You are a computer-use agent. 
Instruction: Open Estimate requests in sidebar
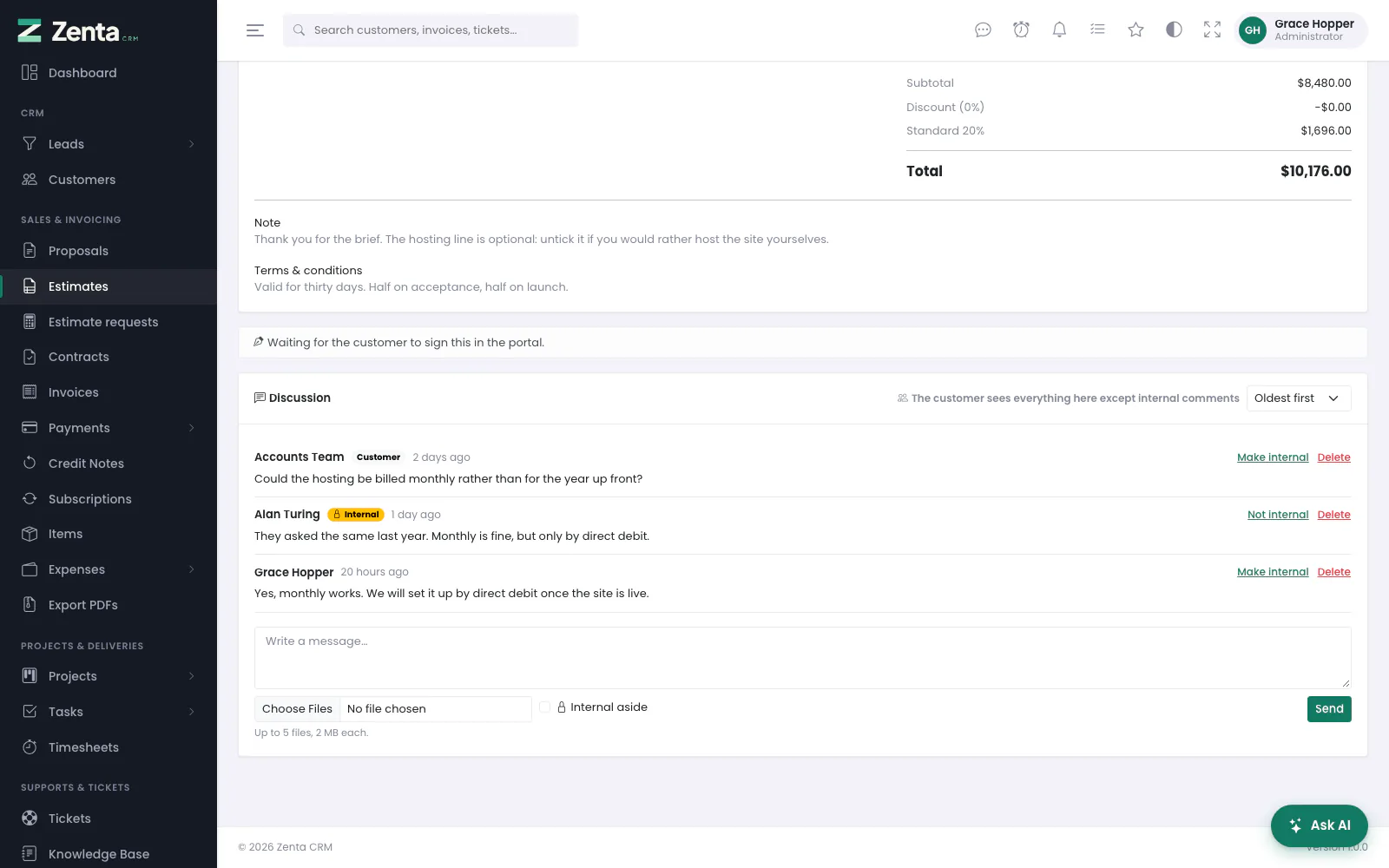pyautogui.click(x=109, y=322)
